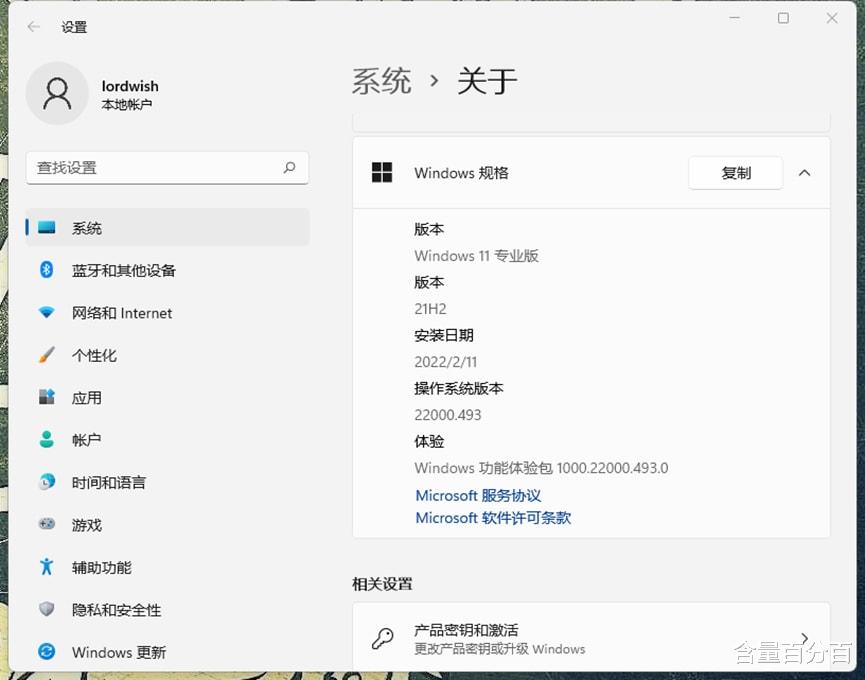Select 系统 in the navigation list
Screen dimensions: 865x680
click(86, 227)
